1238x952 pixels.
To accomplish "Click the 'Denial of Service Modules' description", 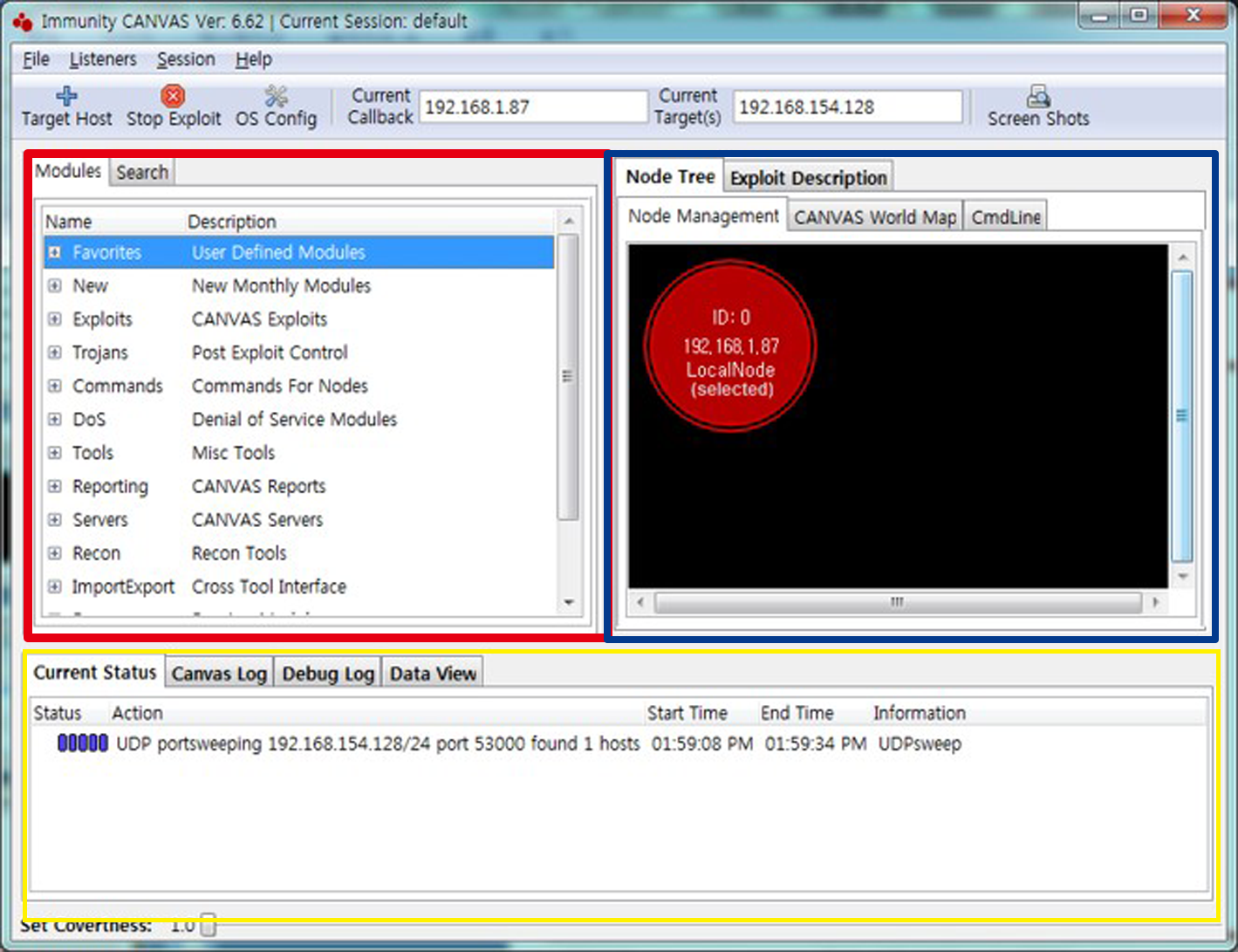I will pos(294,420).
